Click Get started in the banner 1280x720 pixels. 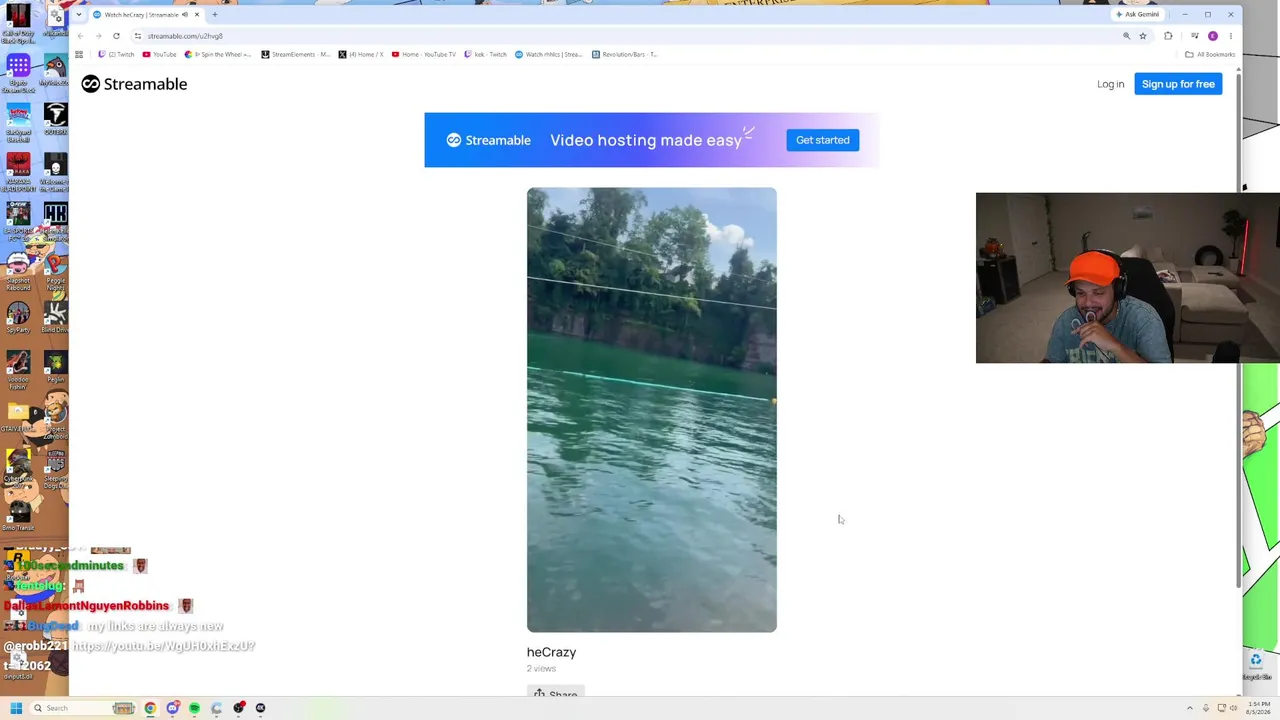click(822, 140)
